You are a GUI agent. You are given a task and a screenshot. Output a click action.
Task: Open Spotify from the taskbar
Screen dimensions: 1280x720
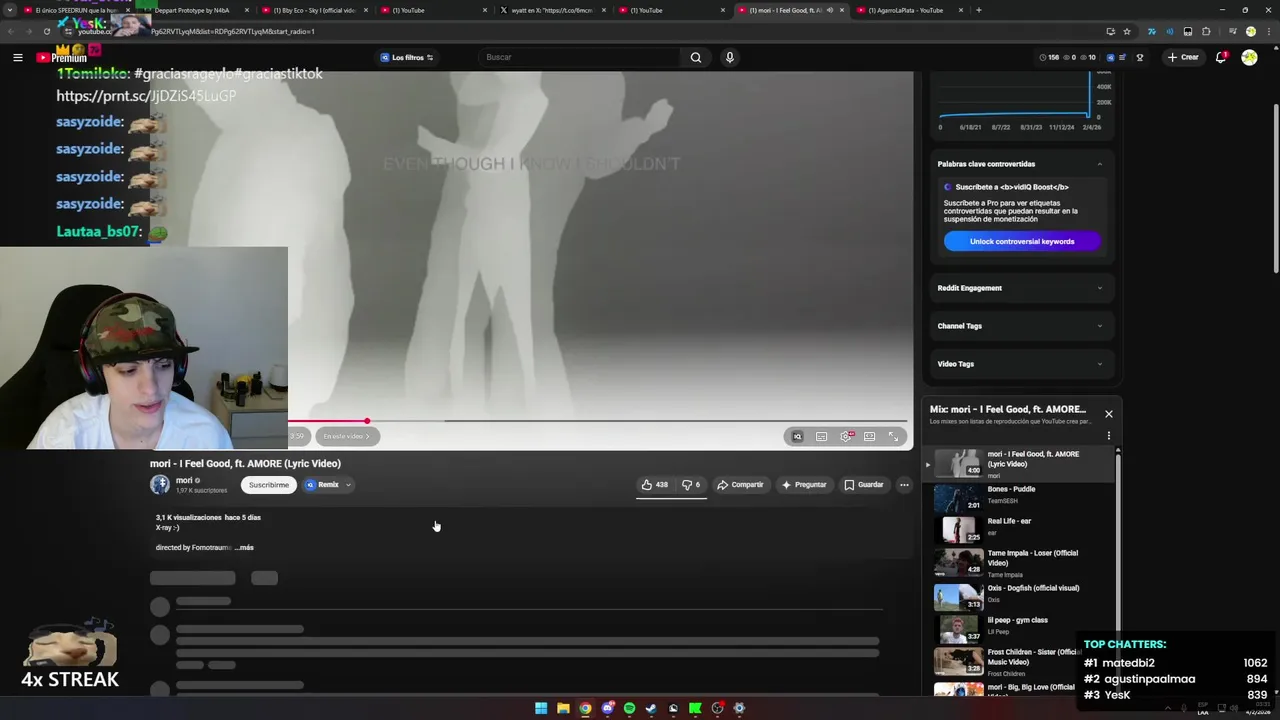[x=629, y=708]
